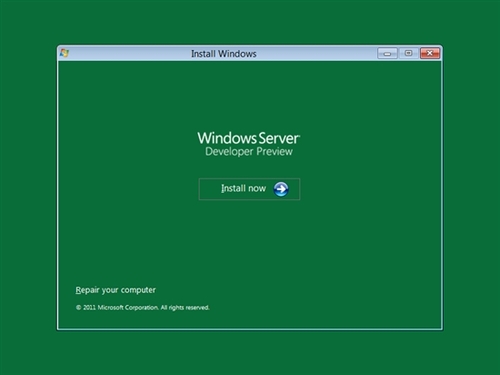Click the 2011 Microsoft Corporation copyright notice
This screenshot has height=375, width=500.
[142, 307]
